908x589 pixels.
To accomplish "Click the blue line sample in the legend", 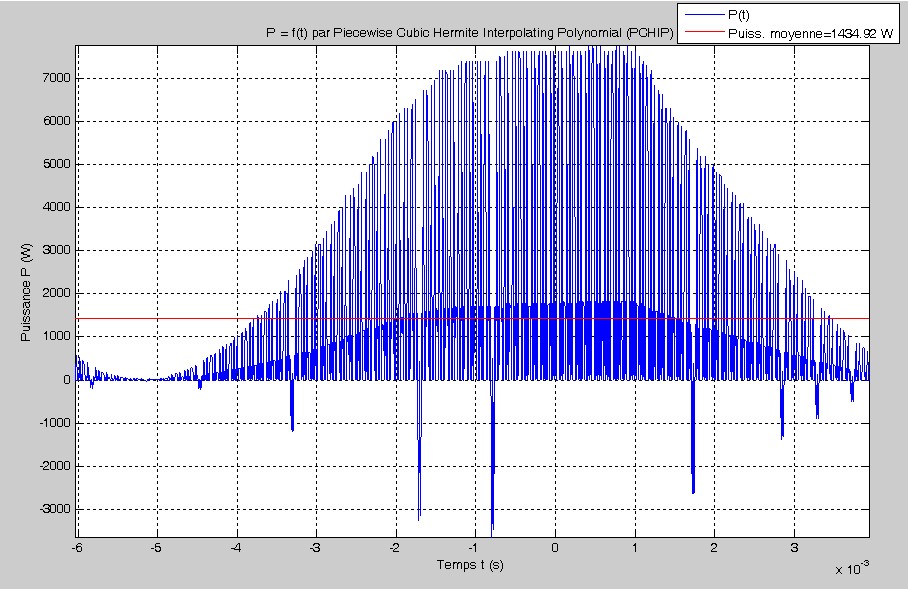I will click(704, 15).
